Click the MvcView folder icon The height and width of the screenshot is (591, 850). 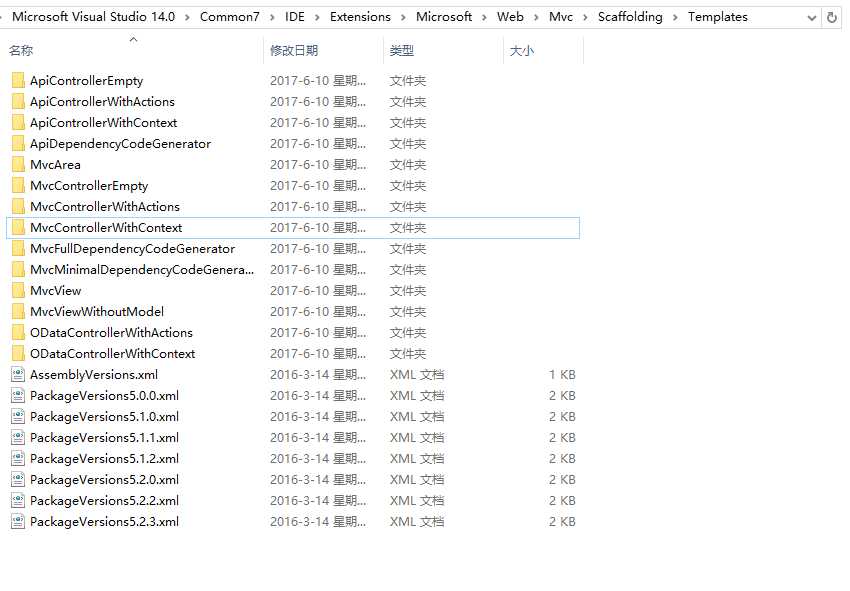click(x=18, y=291)
